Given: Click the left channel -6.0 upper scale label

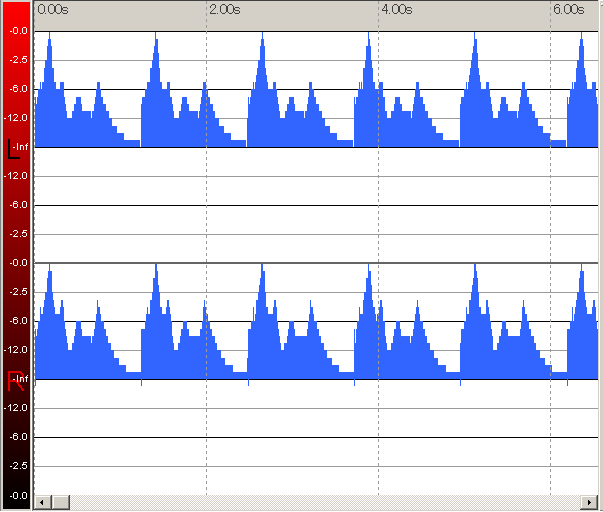Looking at the screenshot, I should coord(18,89).
